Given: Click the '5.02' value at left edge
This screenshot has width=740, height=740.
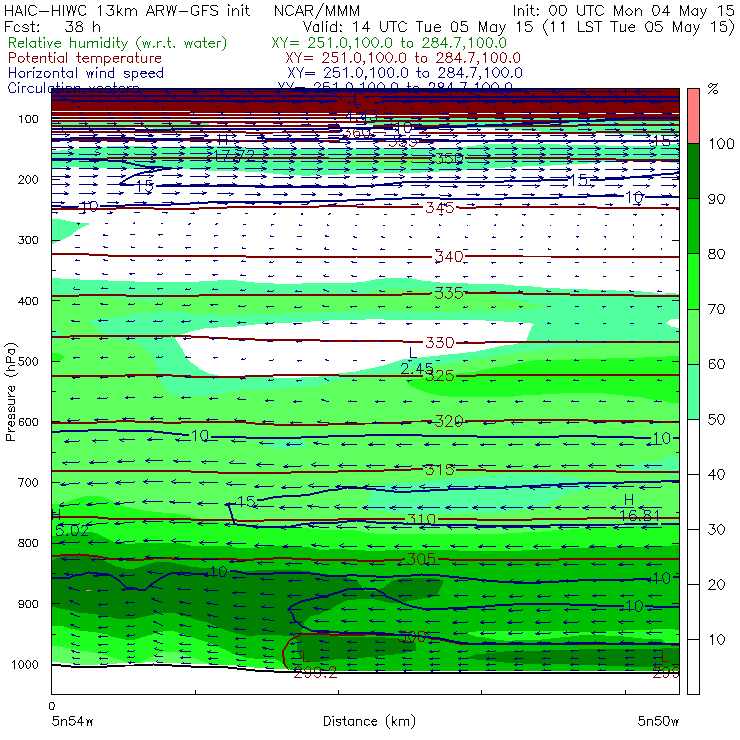Looking at the screenshot, I should click(x=72, y=530).
